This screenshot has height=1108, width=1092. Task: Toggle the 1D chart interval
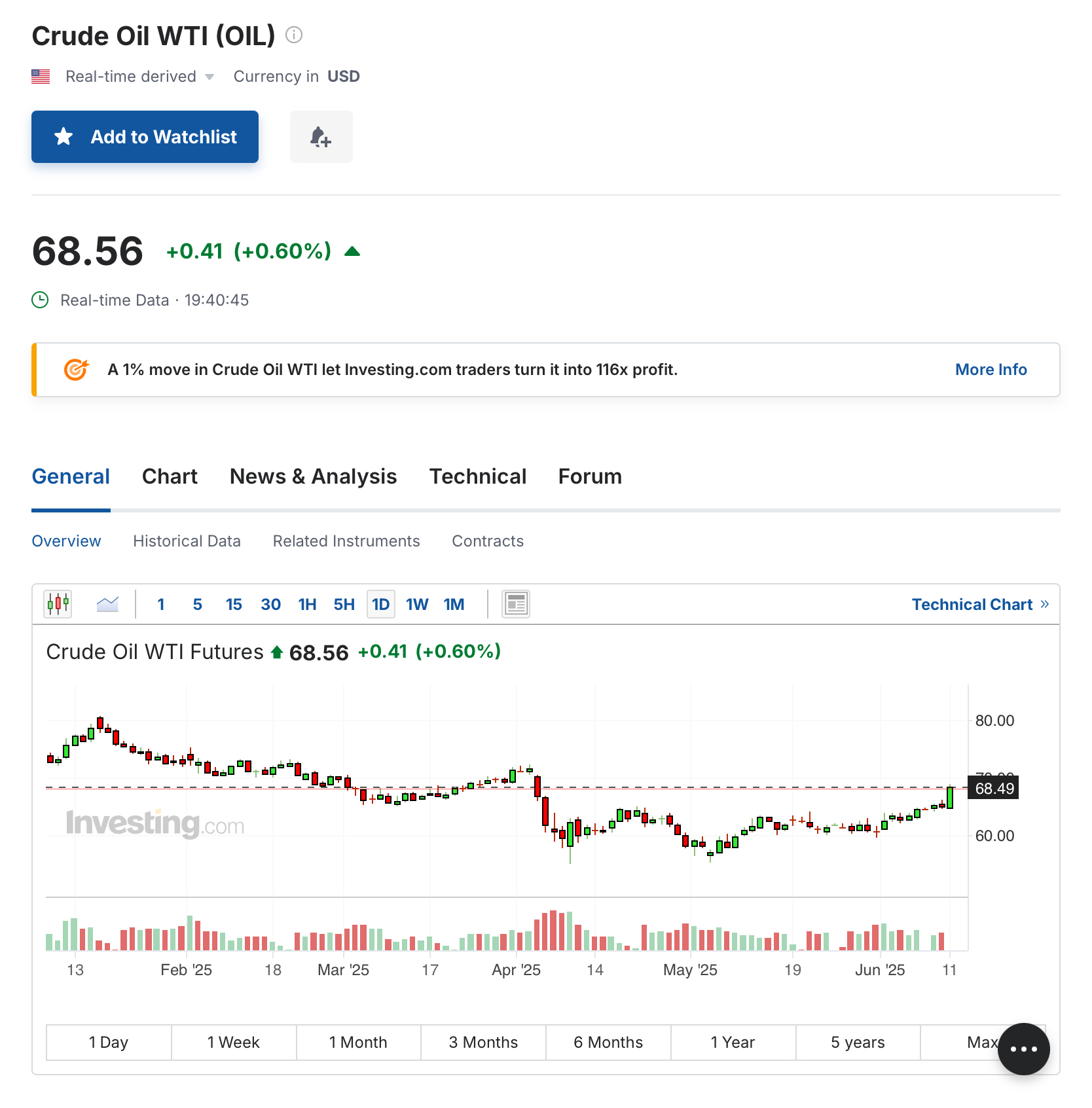[x=381, y=604]
